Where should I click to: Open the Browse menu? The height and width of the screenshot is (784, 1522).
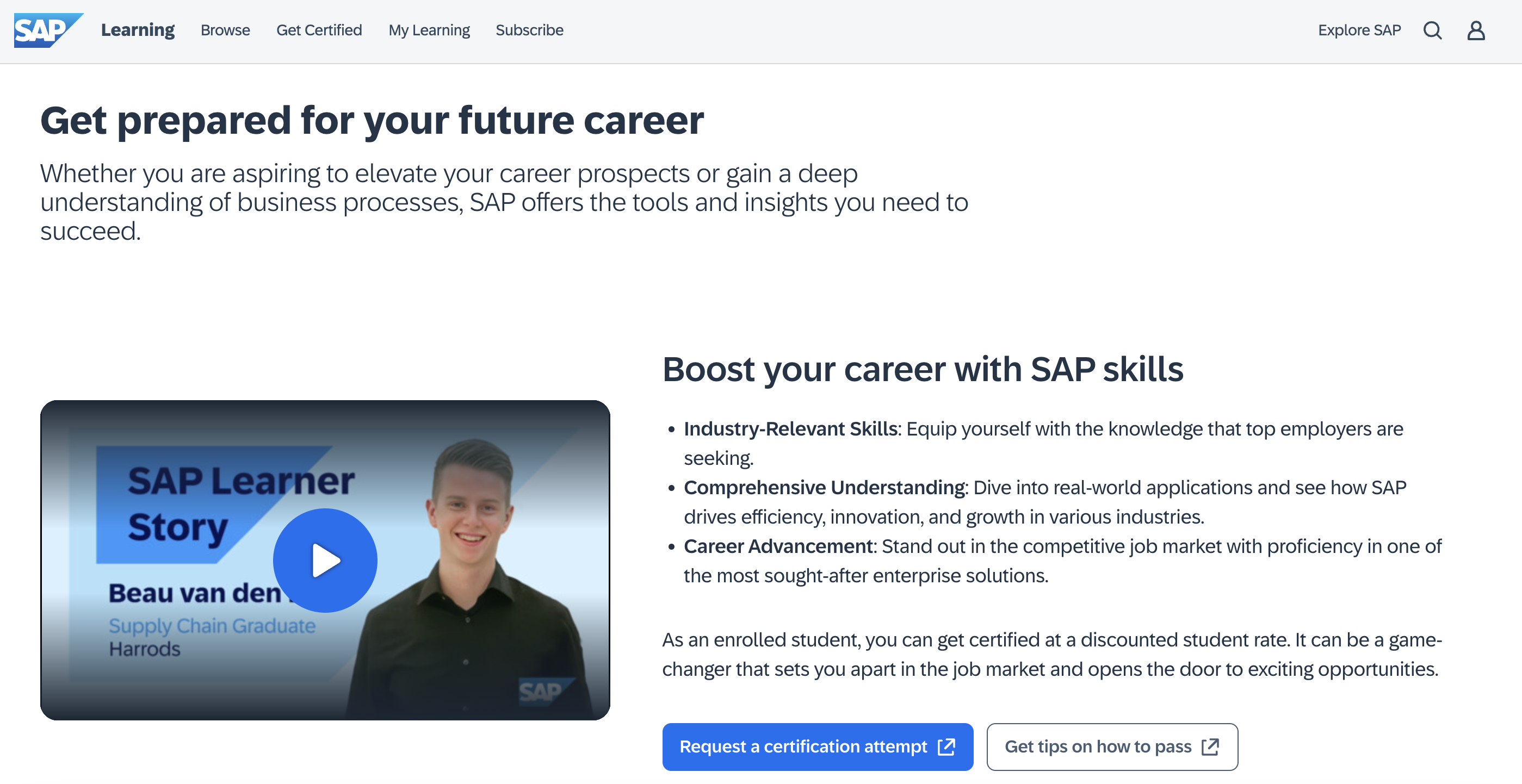point(225,30)
